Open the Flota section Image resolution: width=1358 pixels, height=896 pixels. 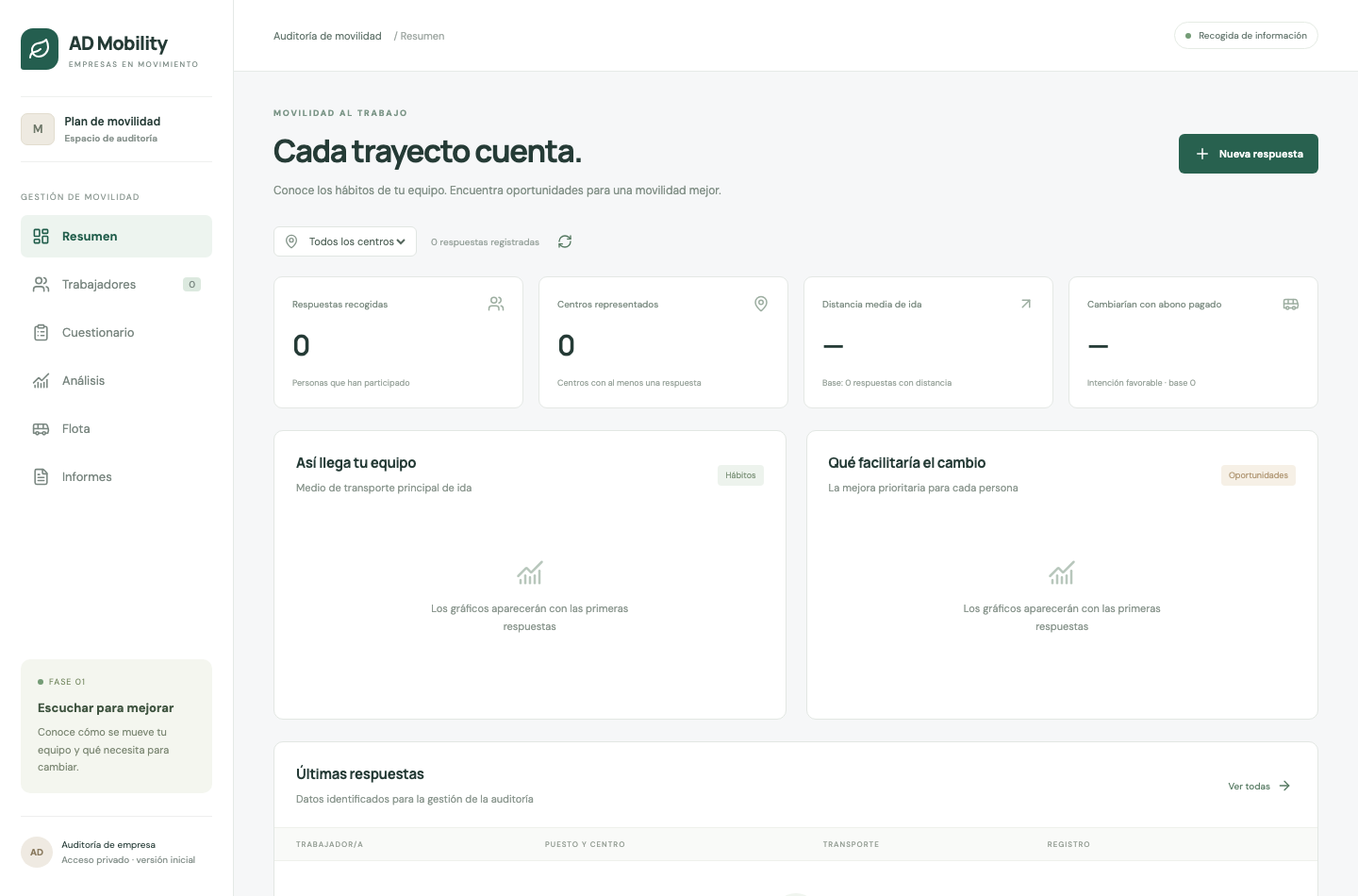pyautogui.click(x=116, y=428)
